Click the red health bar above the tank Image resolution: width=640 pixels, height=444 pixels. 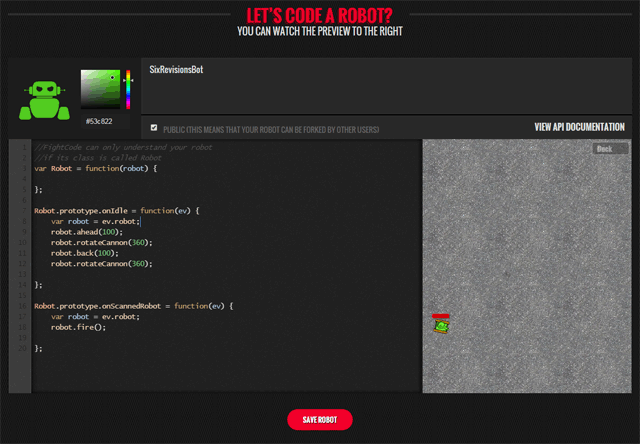[x=441, y=315]
